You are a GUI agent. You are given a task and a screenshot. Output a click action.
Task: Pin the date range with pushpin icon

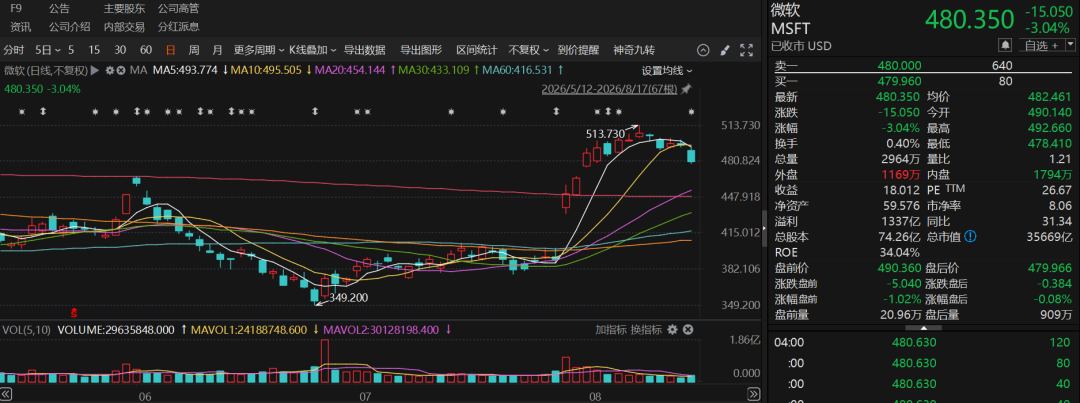pos(686,90)
